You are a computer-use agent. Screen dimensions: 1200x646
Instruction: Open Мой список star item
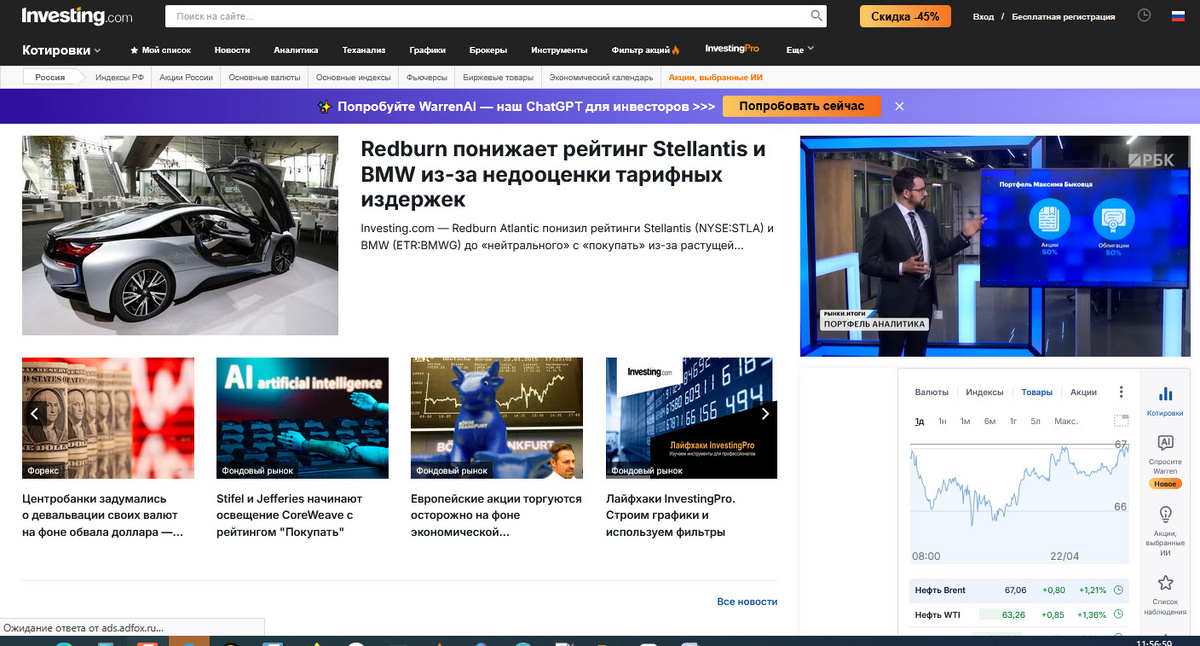tap(160, 50)
